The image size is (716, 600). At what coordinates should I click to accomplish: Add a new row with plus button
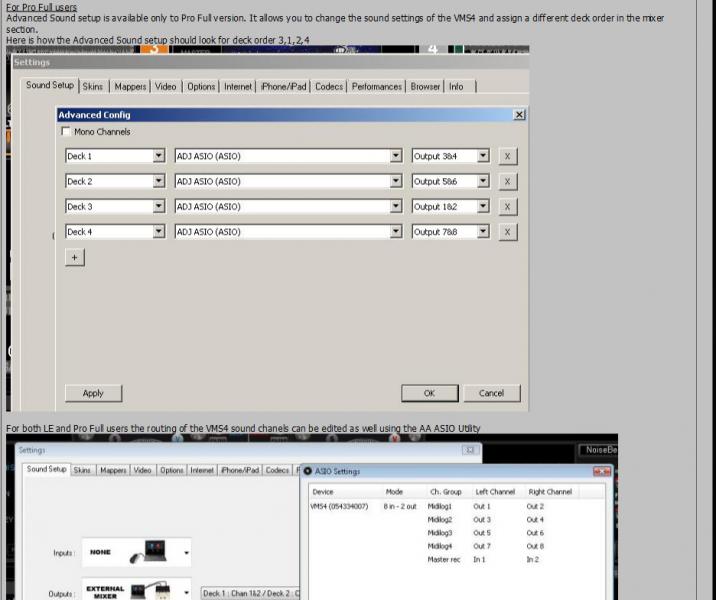(74, 257)
